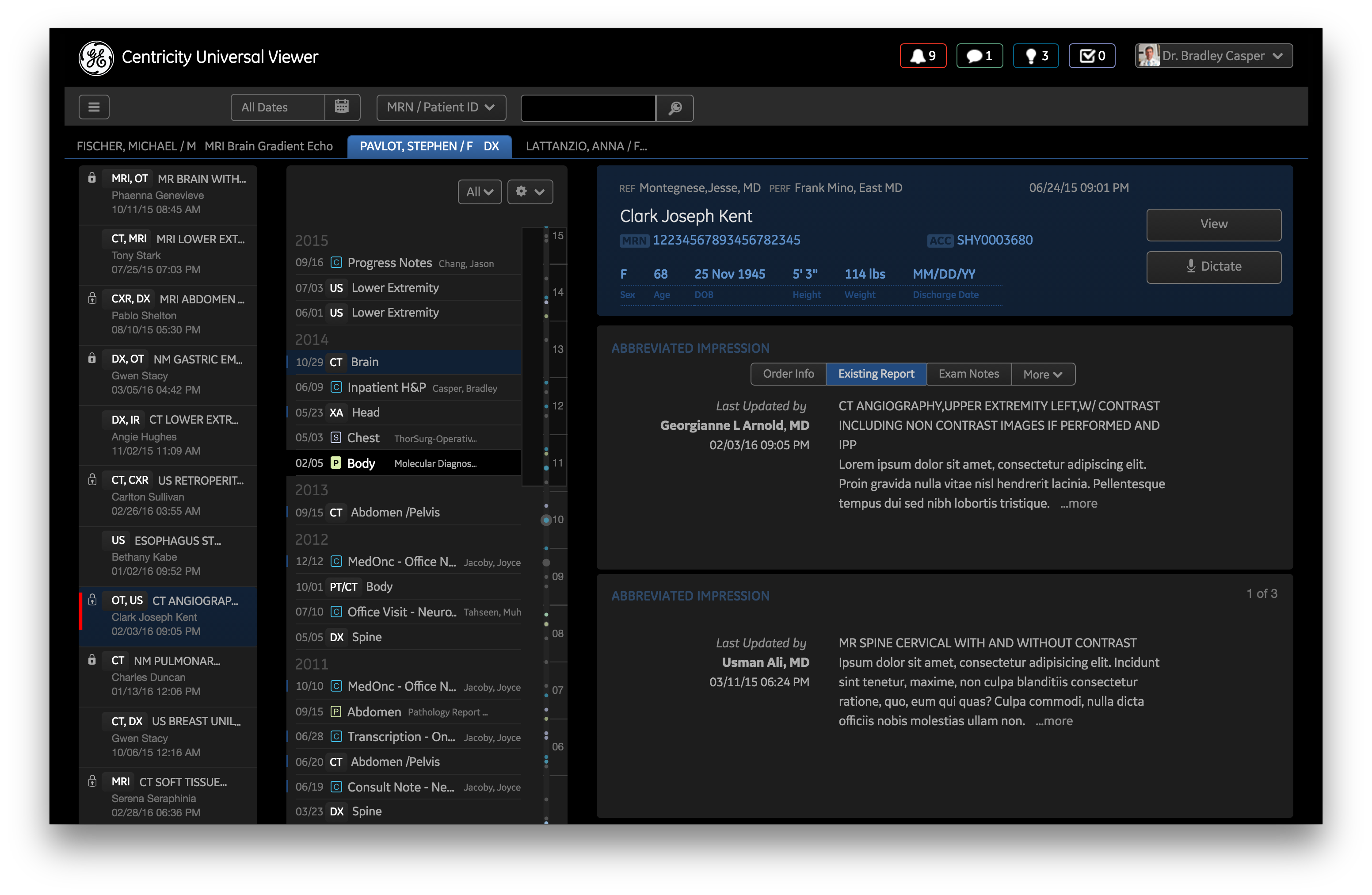1372x895 pixels.
Task: Open the gear settings dropdown
Action: pyautogui.click(x=530, y=192)
